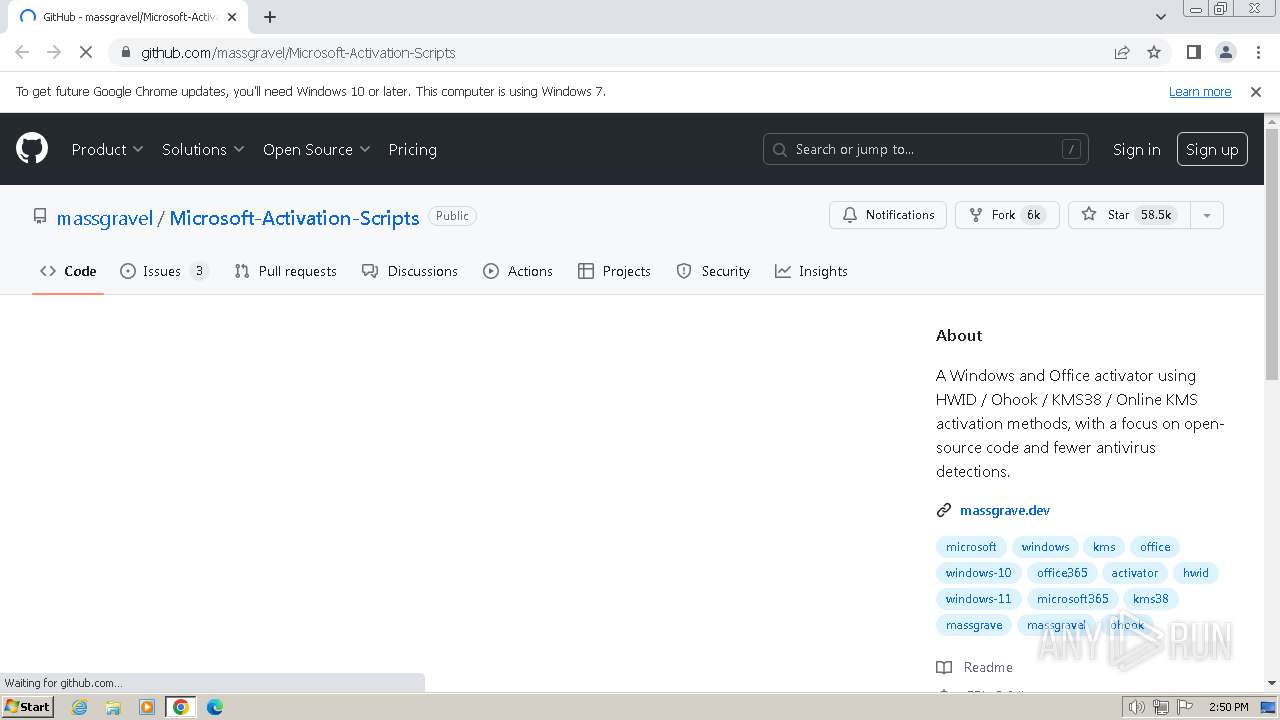This screenshot has width=1280, height=720.
Task: Expand the Solutions navigation dropdown
Action: click(203, 149)
